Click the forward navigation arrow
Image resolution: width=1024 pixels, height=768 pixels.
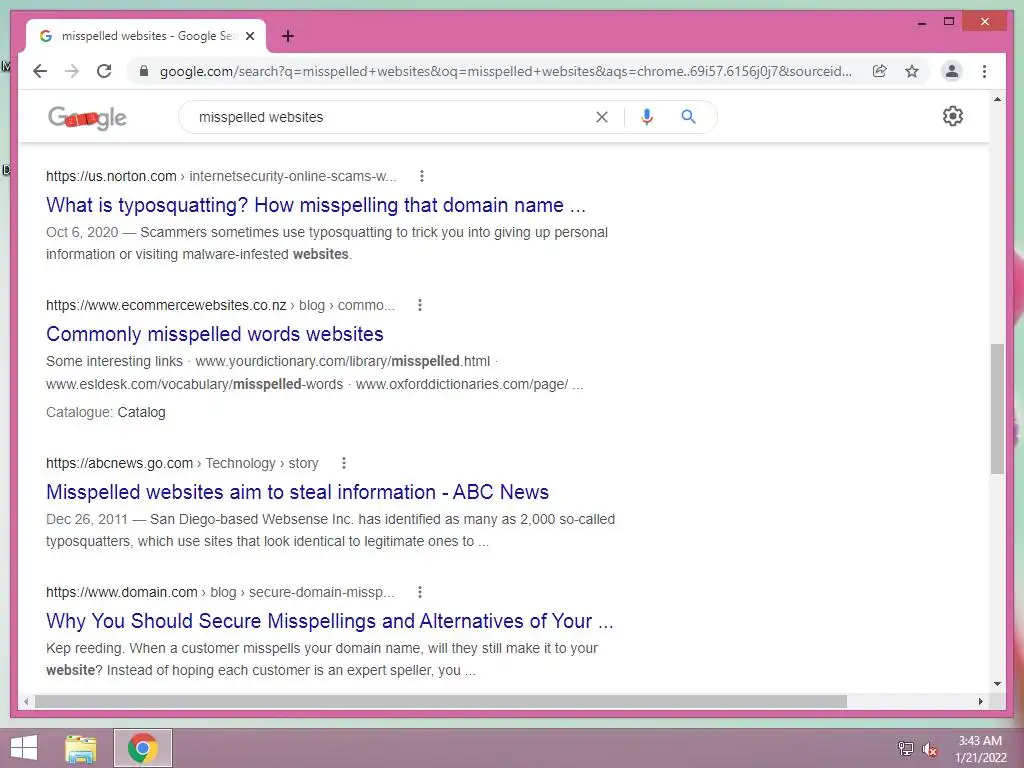tap(72, 71)
